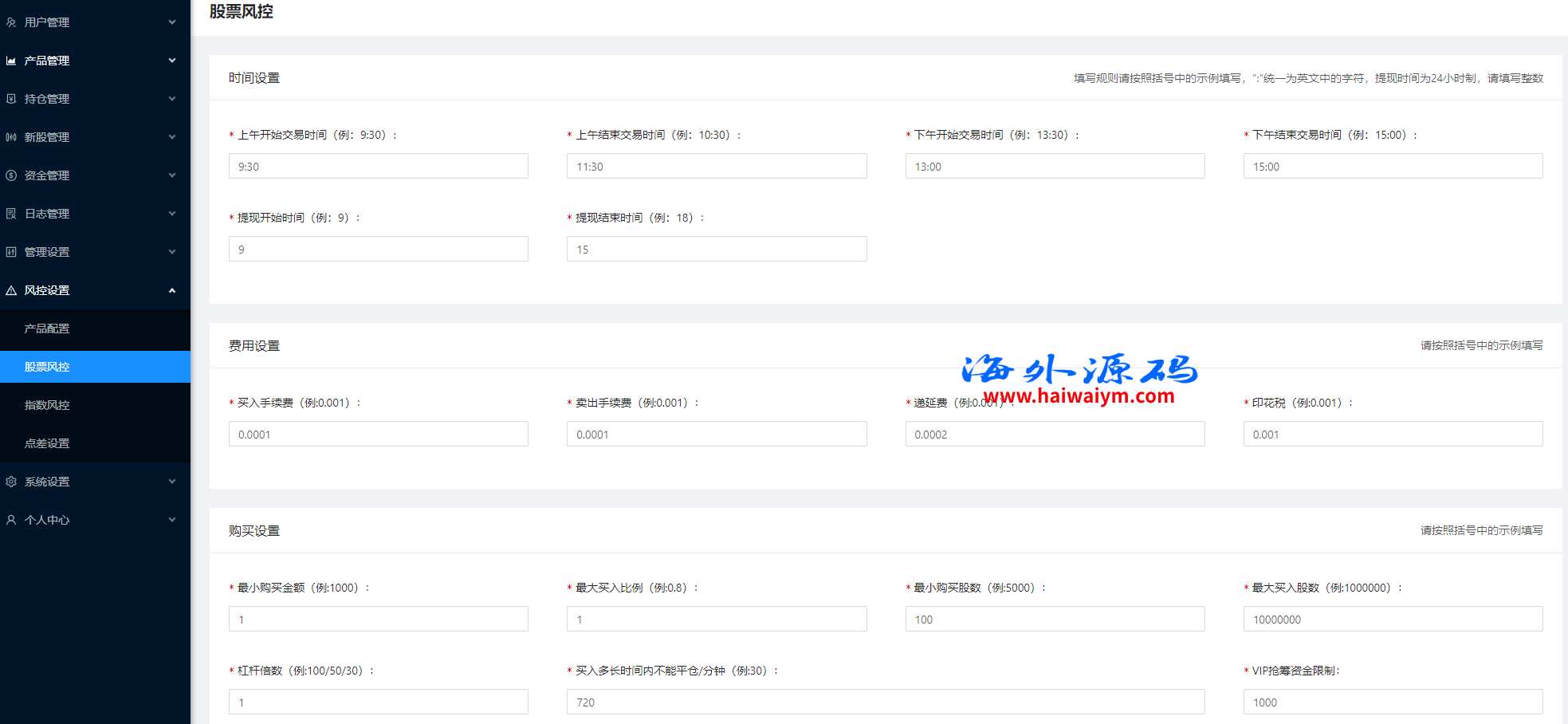Click the leverage multiple 杠杆倍数 input
The height and width of the screenshot is (724, 1568).
tap(378, 702)
